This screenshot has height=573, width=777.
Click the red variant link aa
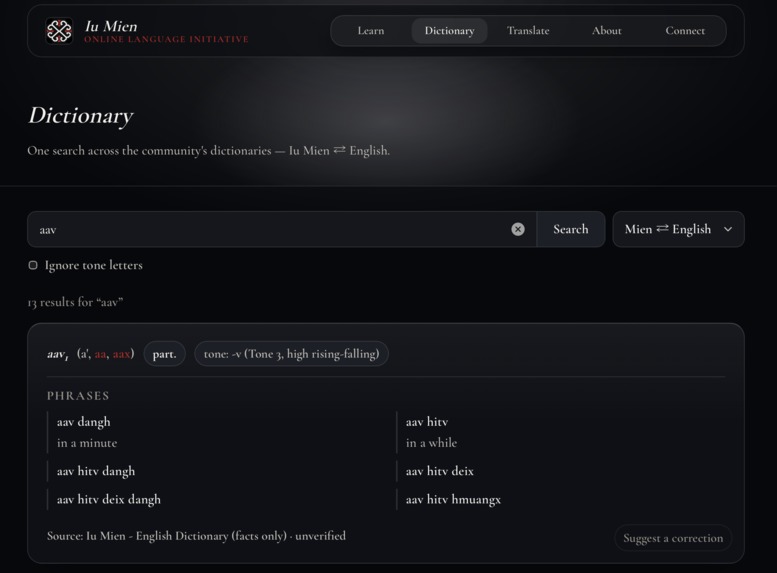[101, 354]
